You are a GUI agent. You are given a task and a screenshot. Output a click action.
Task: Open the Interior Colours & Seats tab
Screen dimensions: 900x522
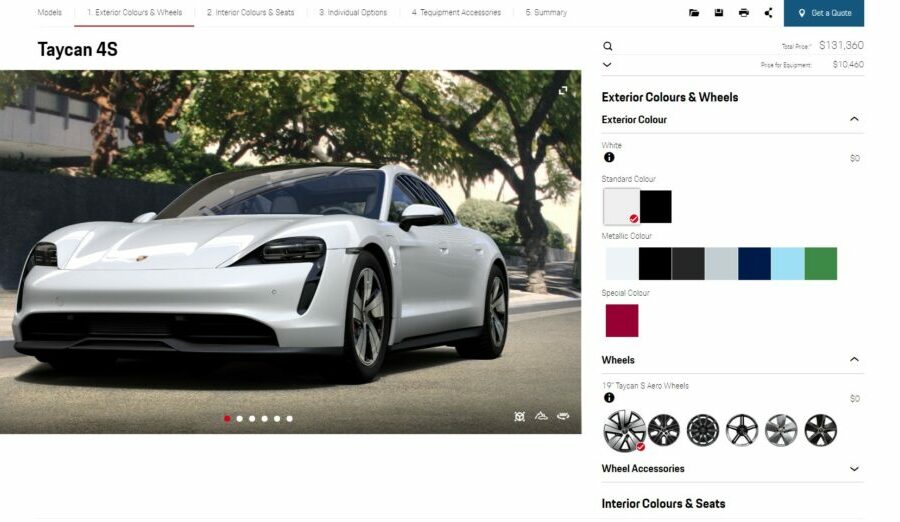coord(250,12)
